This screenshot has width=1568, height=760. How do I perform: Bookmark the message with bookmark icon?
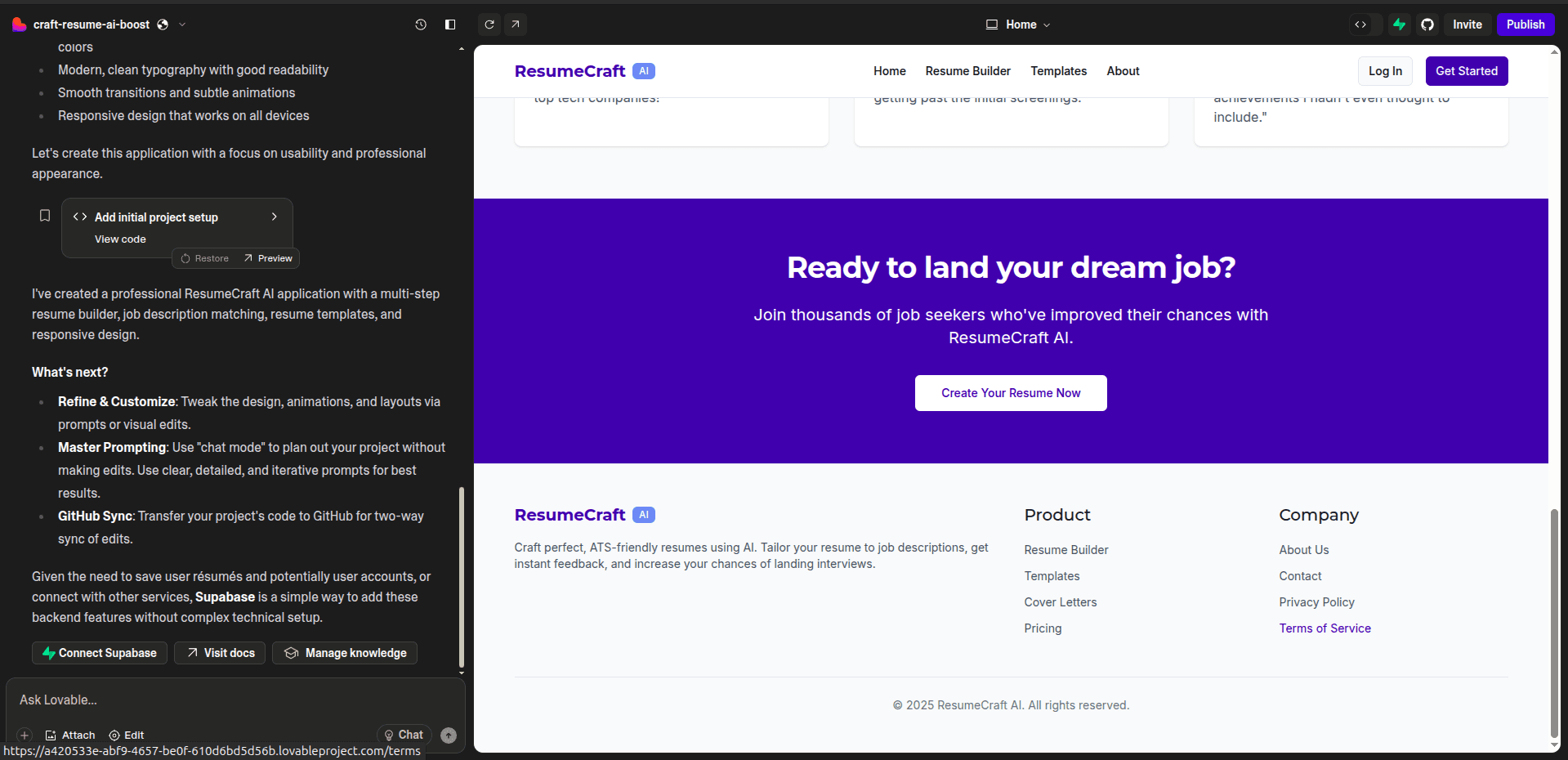(x=45, y=216)
